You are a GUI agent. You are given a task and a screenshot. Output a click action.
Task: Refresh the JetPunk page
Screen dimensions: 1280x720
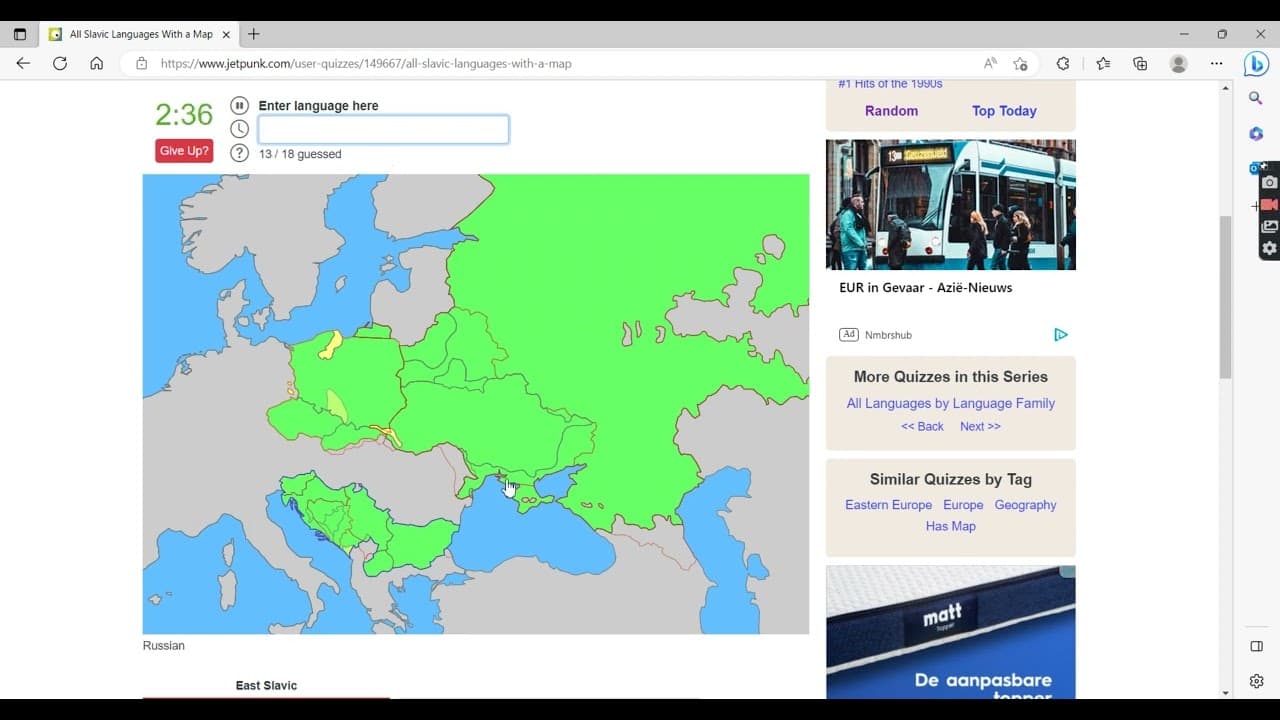pos(60,63)
